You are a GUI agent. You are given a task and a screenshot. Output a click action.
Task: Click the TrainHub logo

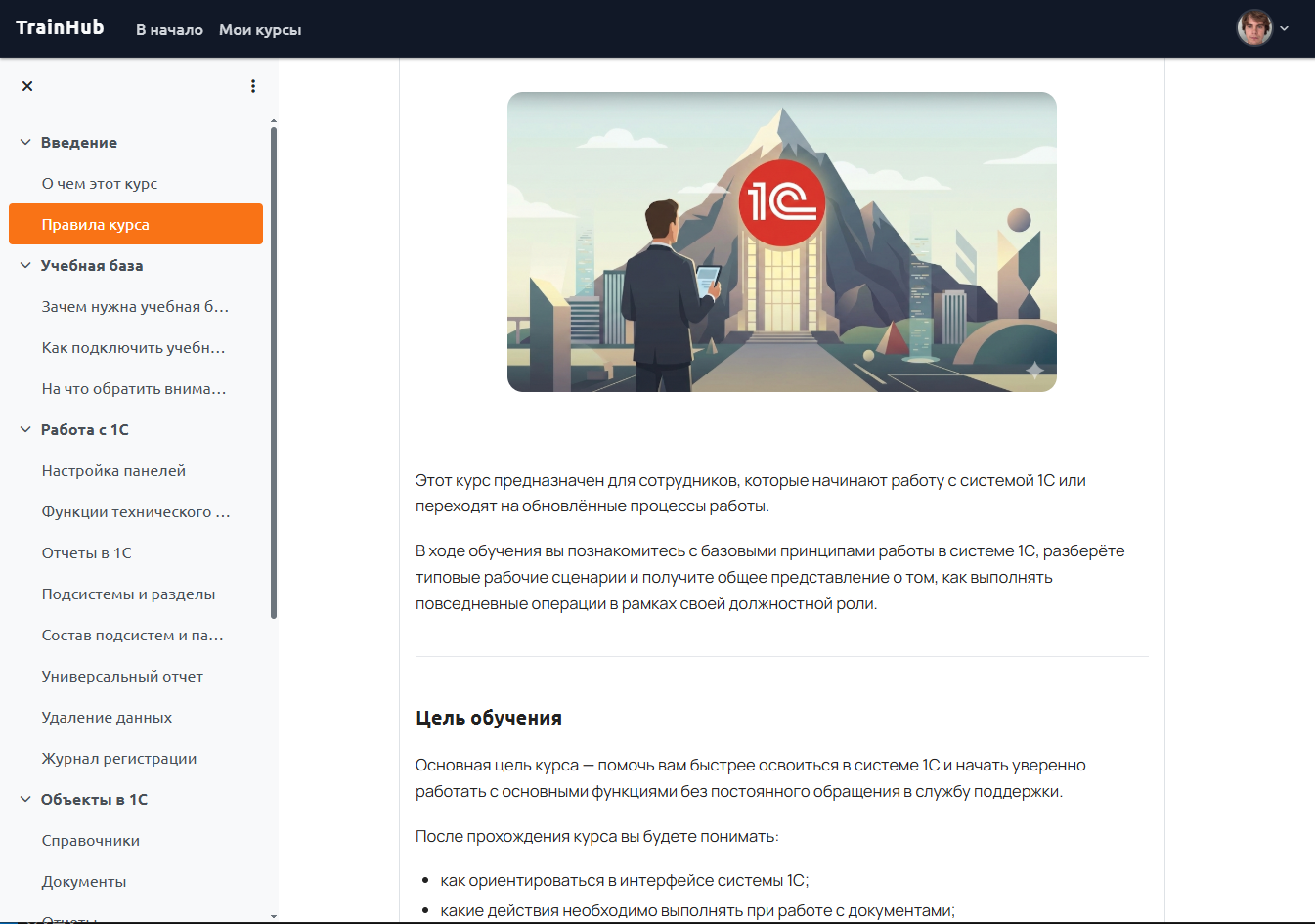(60, 27)
